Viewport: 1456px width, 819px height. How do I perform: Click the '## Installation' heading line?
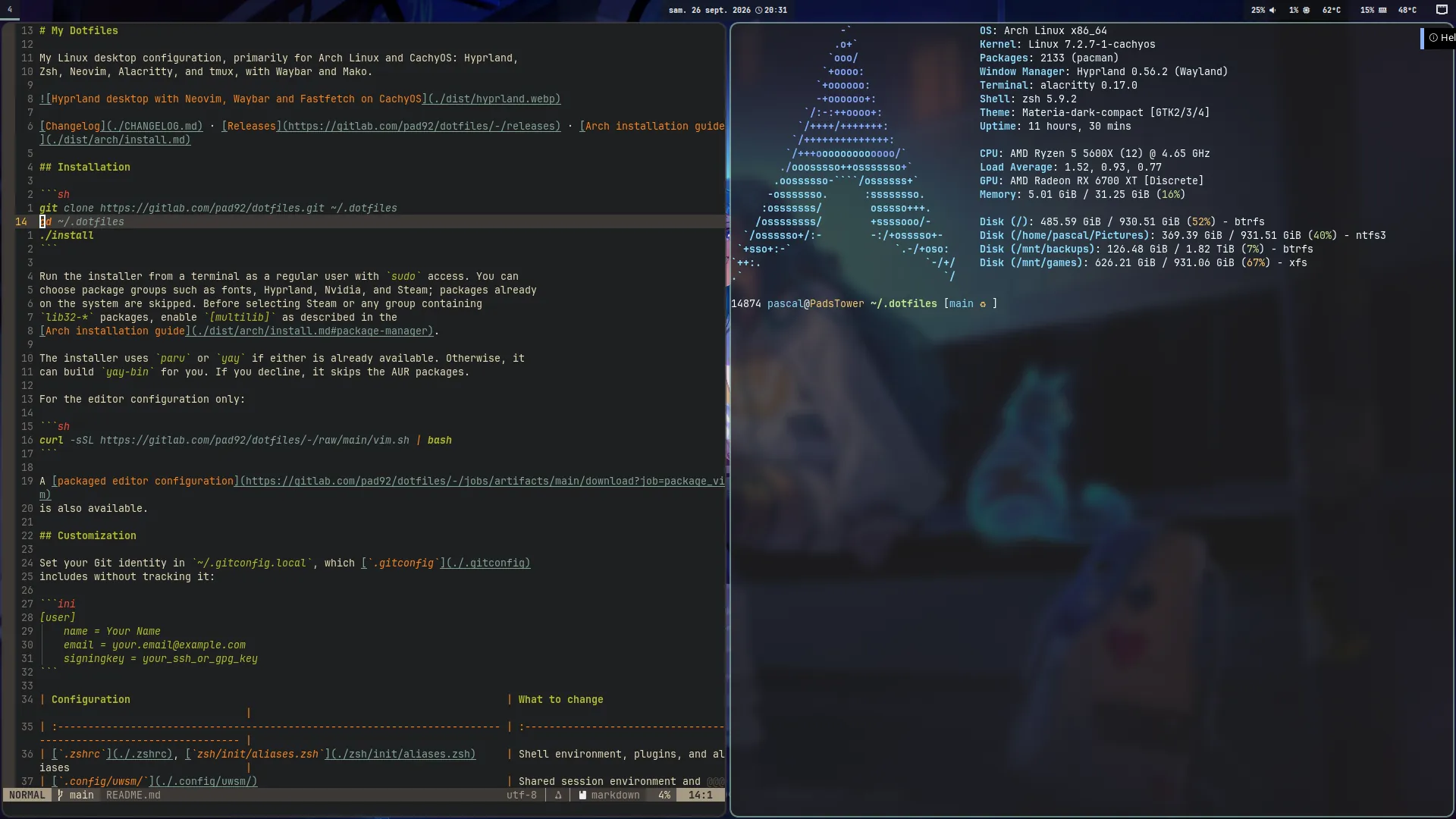click(x=85, y=167)
